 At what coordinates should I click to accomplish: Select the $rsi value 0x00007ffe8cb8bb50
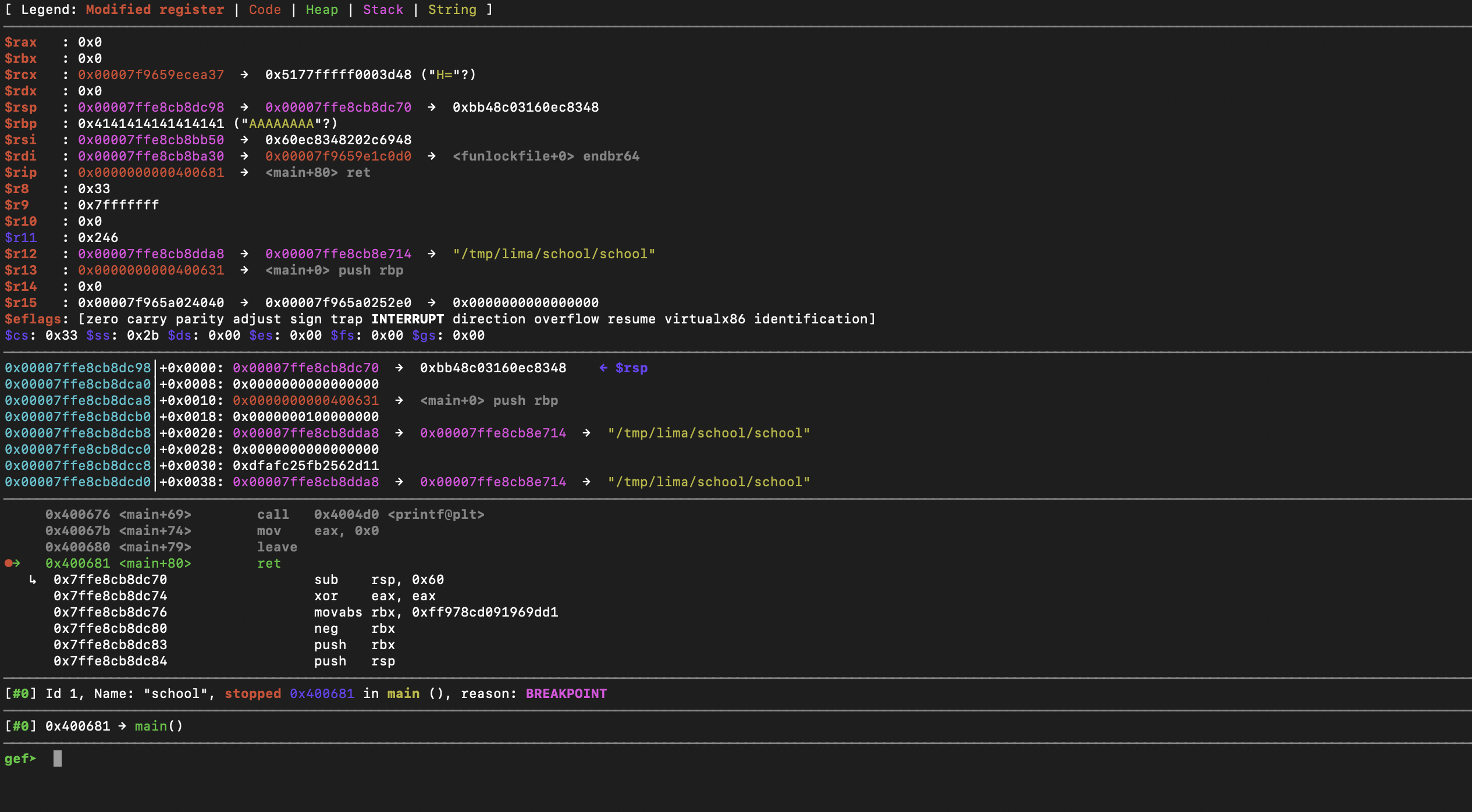151,140
